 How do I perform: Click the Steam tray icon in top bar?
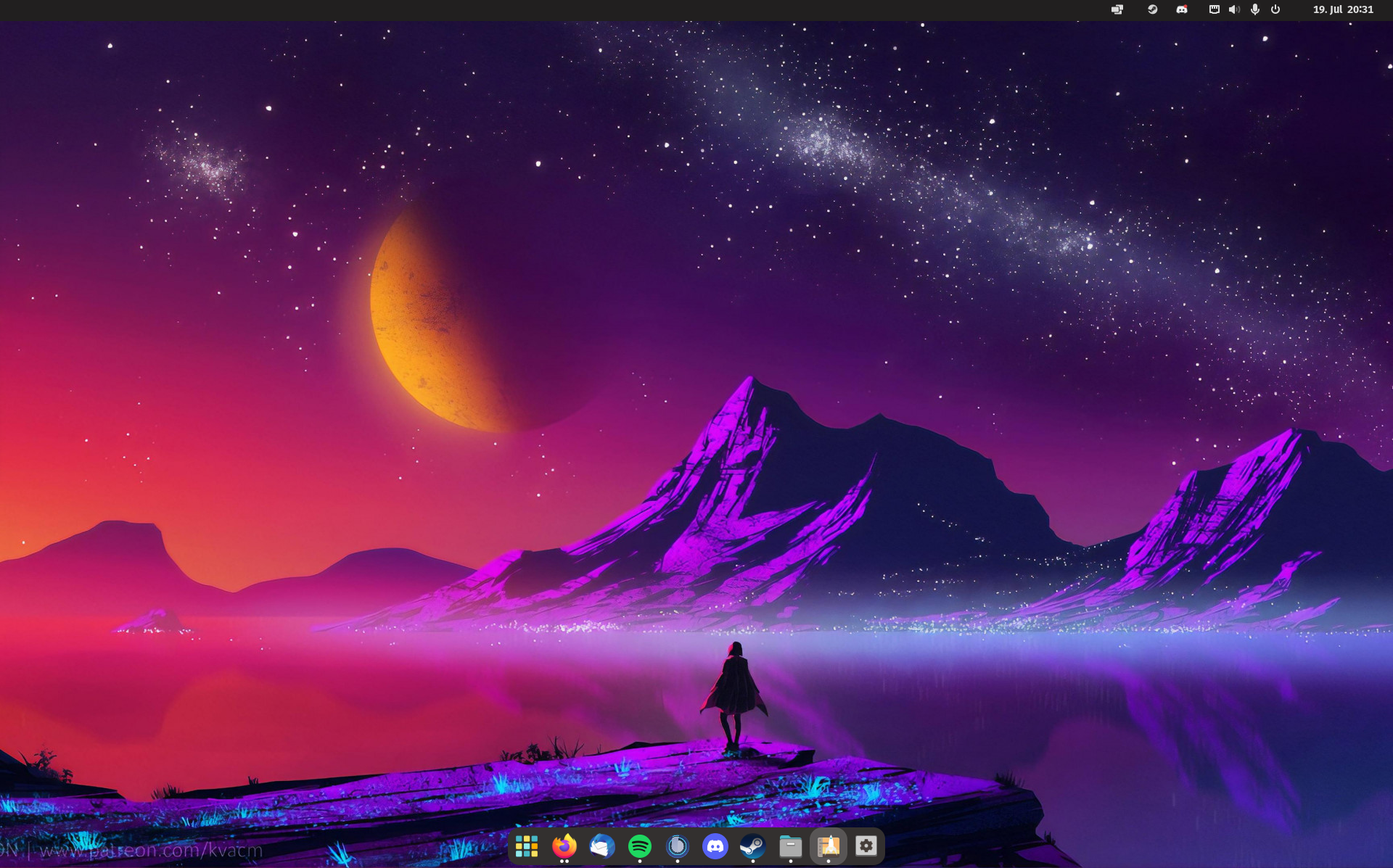coord(1152,9)
